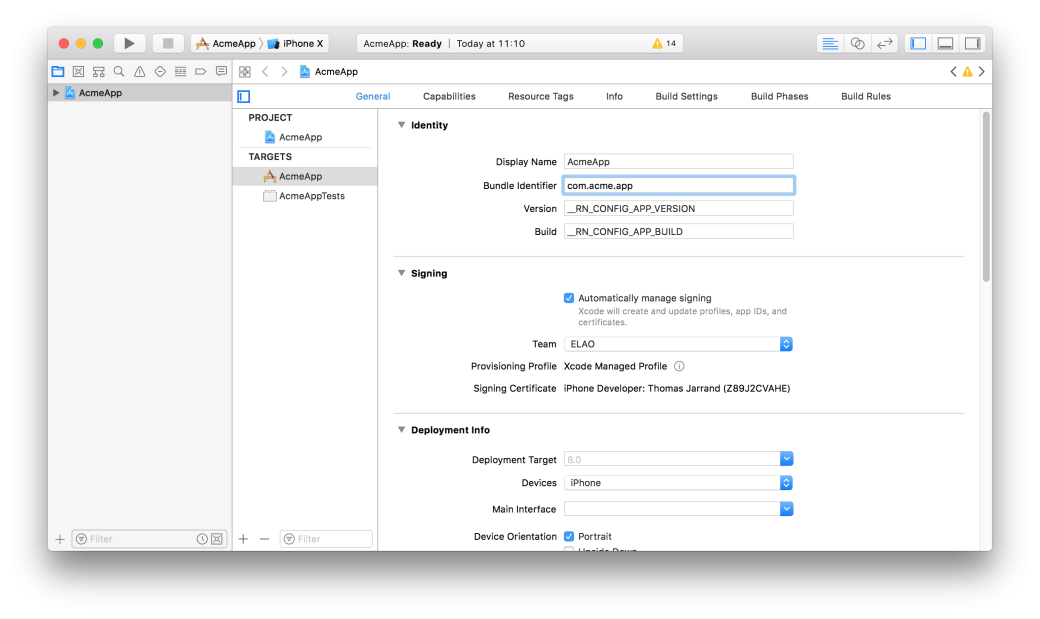The height and width of the screenshot is (619, 1040).
Task: Open the Issue navigator warning icon
Action: [139, 72]
